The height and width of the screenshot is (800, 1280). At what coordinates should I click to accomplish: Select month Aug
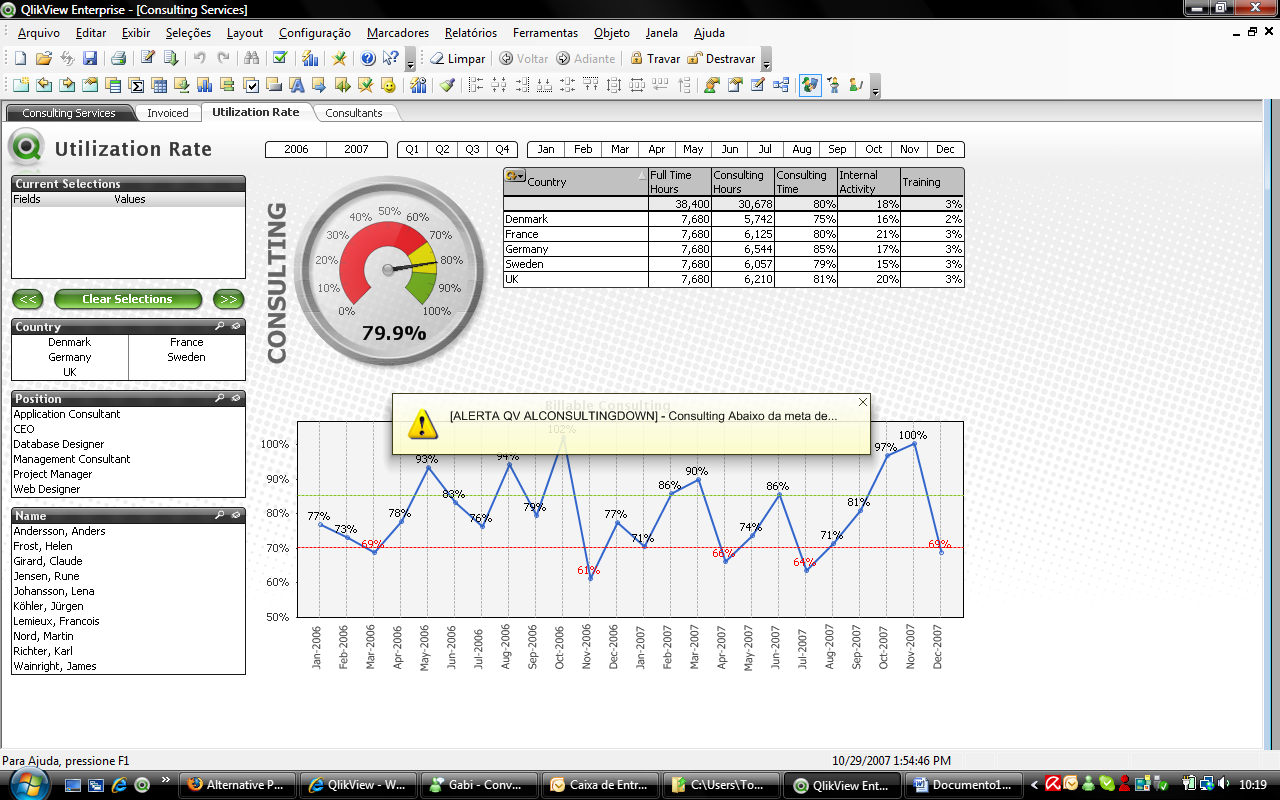tap(802, 149)
